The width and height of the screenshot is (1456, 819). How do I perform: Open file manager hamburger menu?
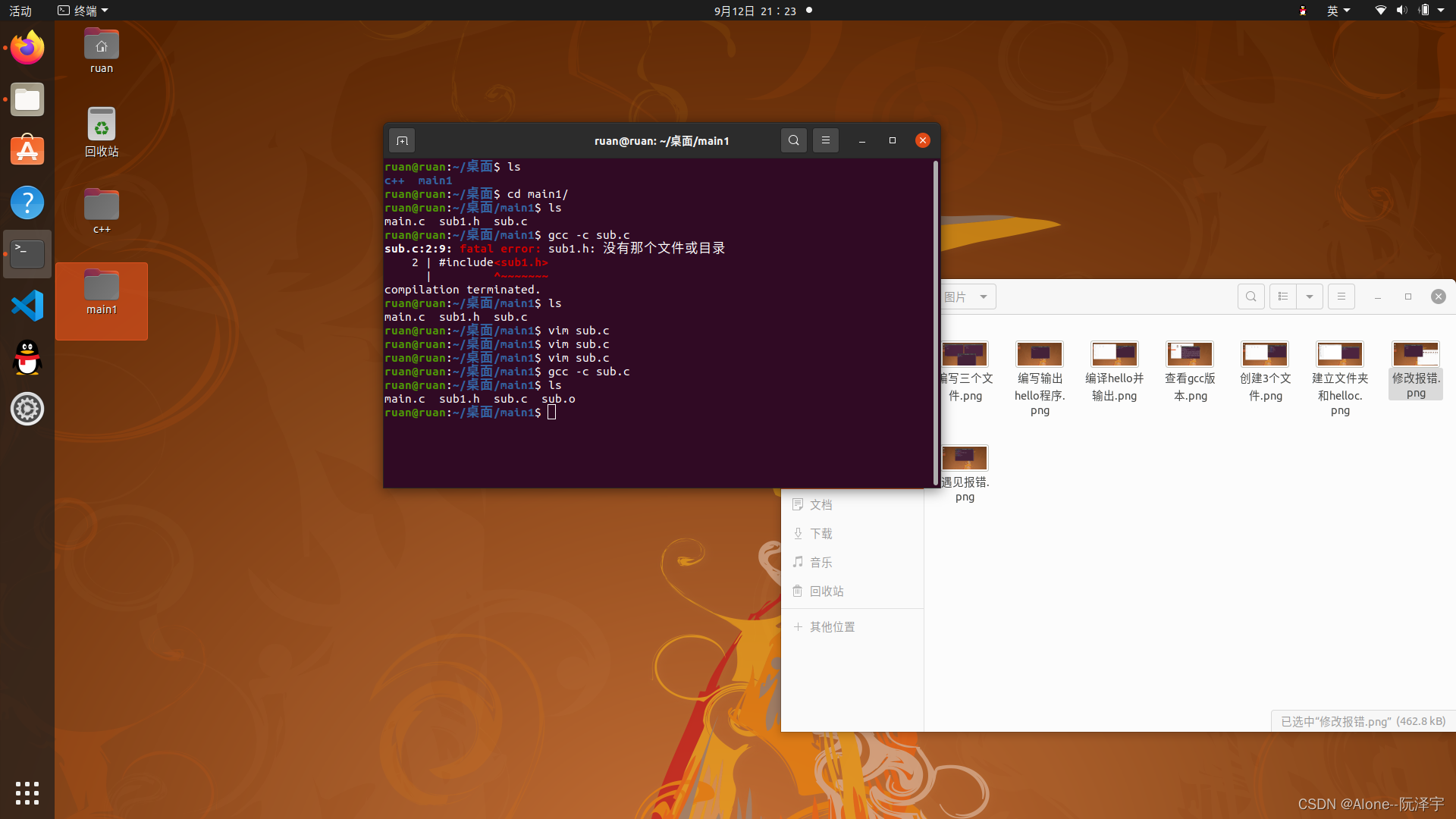pyautogui.click(x=1341, y=297)
